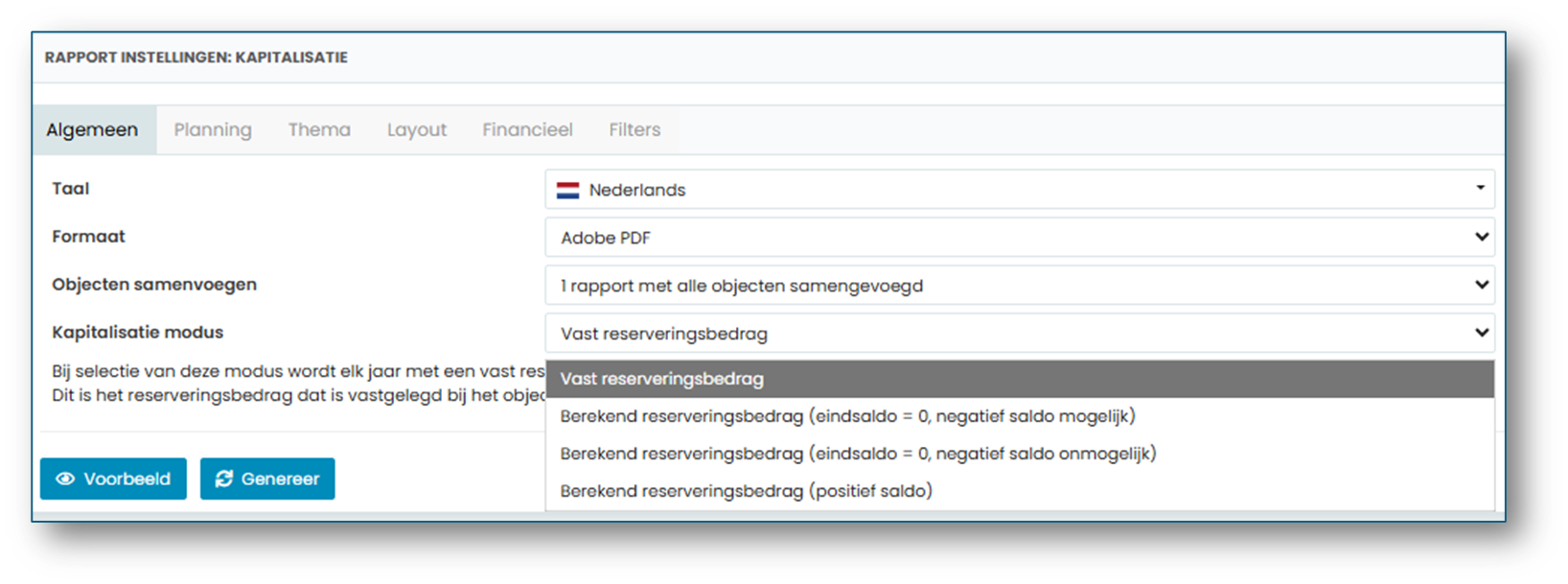Viewport: 1568px width, 584px height.
Task: Select the Algemeen tab
Action: click(92, 129)
